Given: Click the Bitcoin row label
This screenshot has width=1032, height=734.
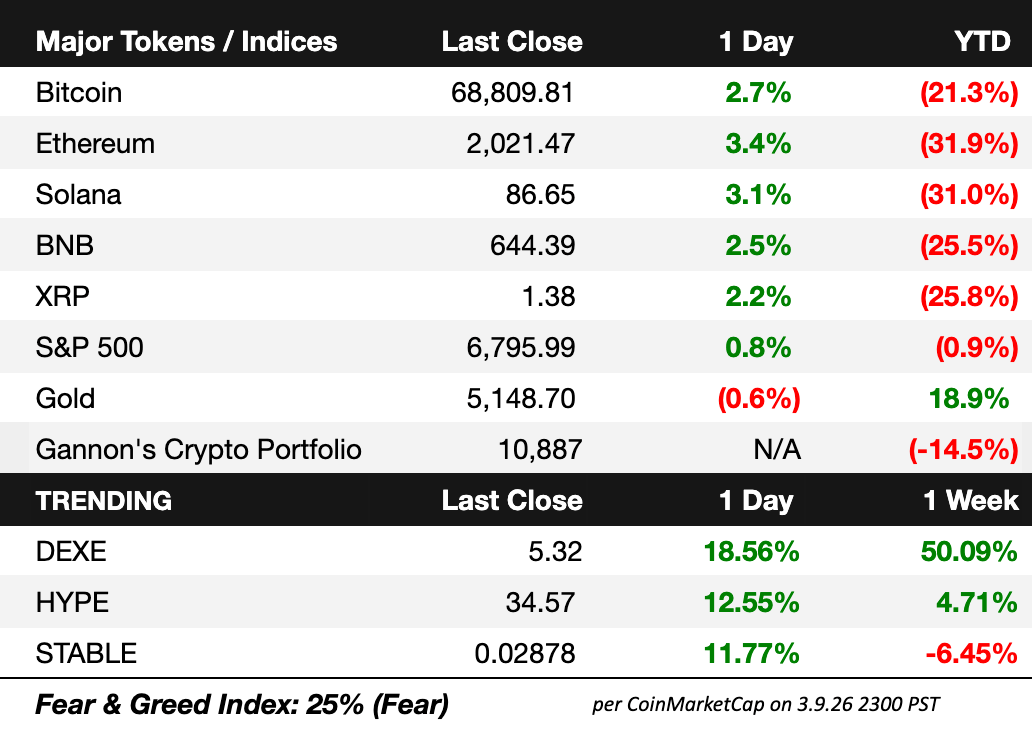Looking at the screenshot, I should click(79, 93).
